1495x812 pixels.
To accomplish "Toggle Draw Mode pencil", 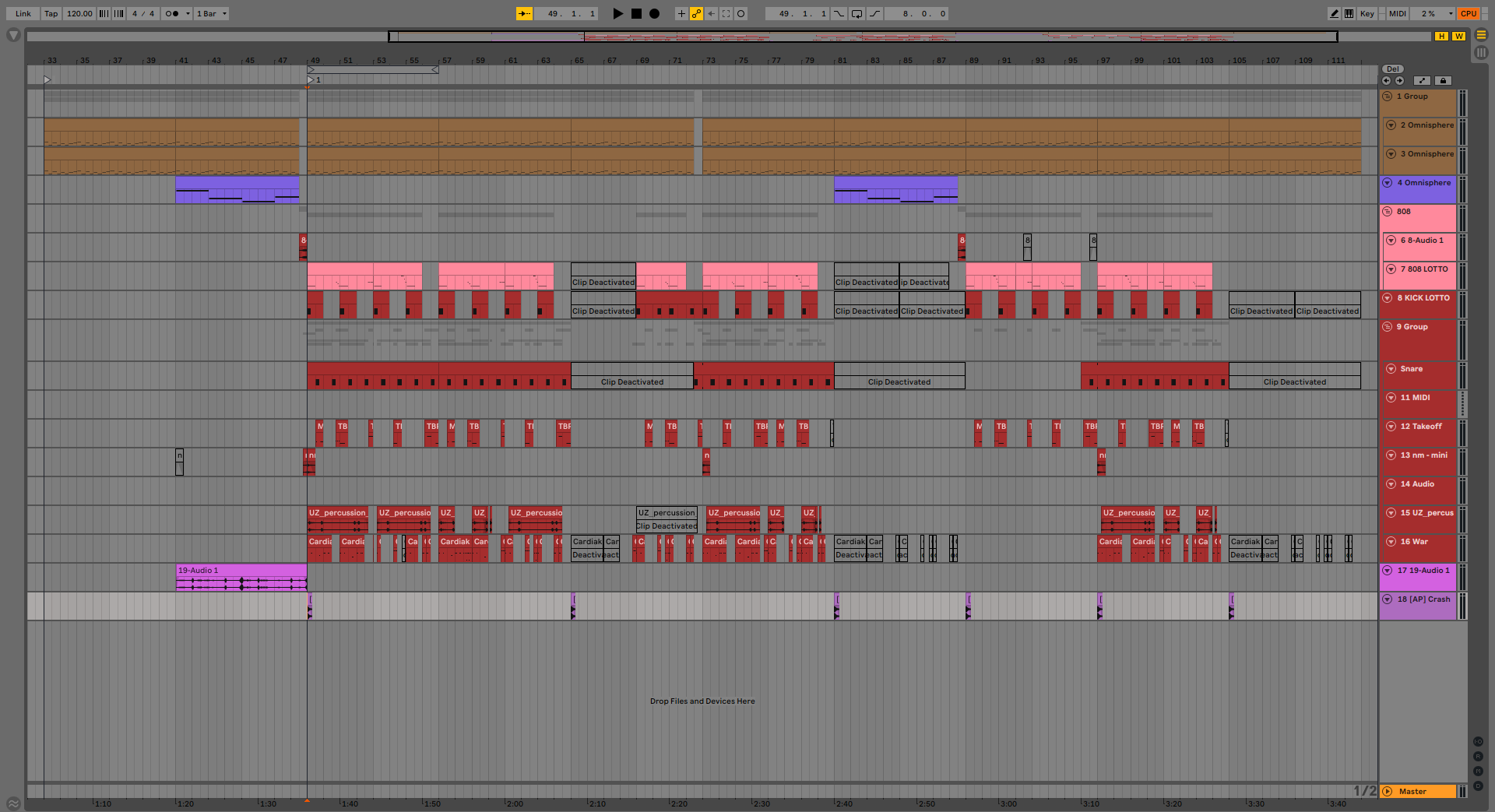I will pyautogui.click(x=1334, y=13).
